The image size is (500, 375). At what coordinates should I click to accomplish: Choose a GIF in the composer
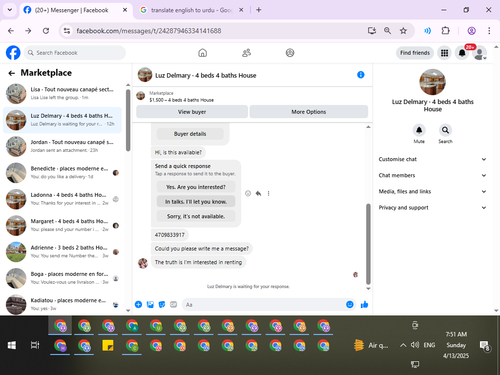point(174,304)
